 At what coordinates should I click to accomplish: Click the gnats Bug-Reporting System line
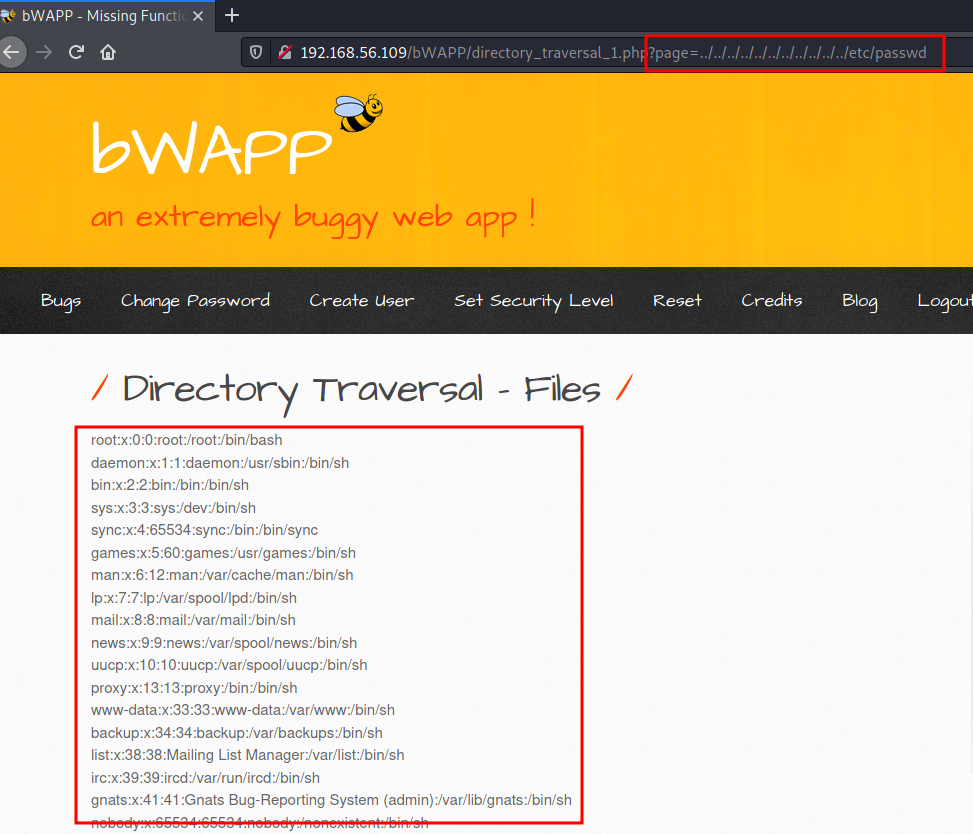pyautogui.click(x=331, y=800)
